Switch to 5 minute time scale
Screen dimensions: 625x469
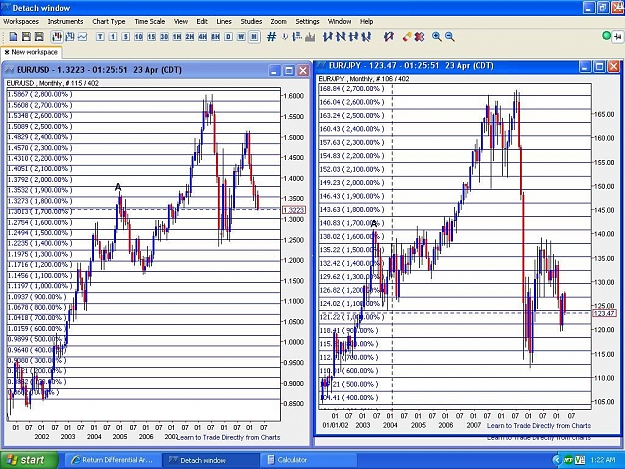pos(126,37)
